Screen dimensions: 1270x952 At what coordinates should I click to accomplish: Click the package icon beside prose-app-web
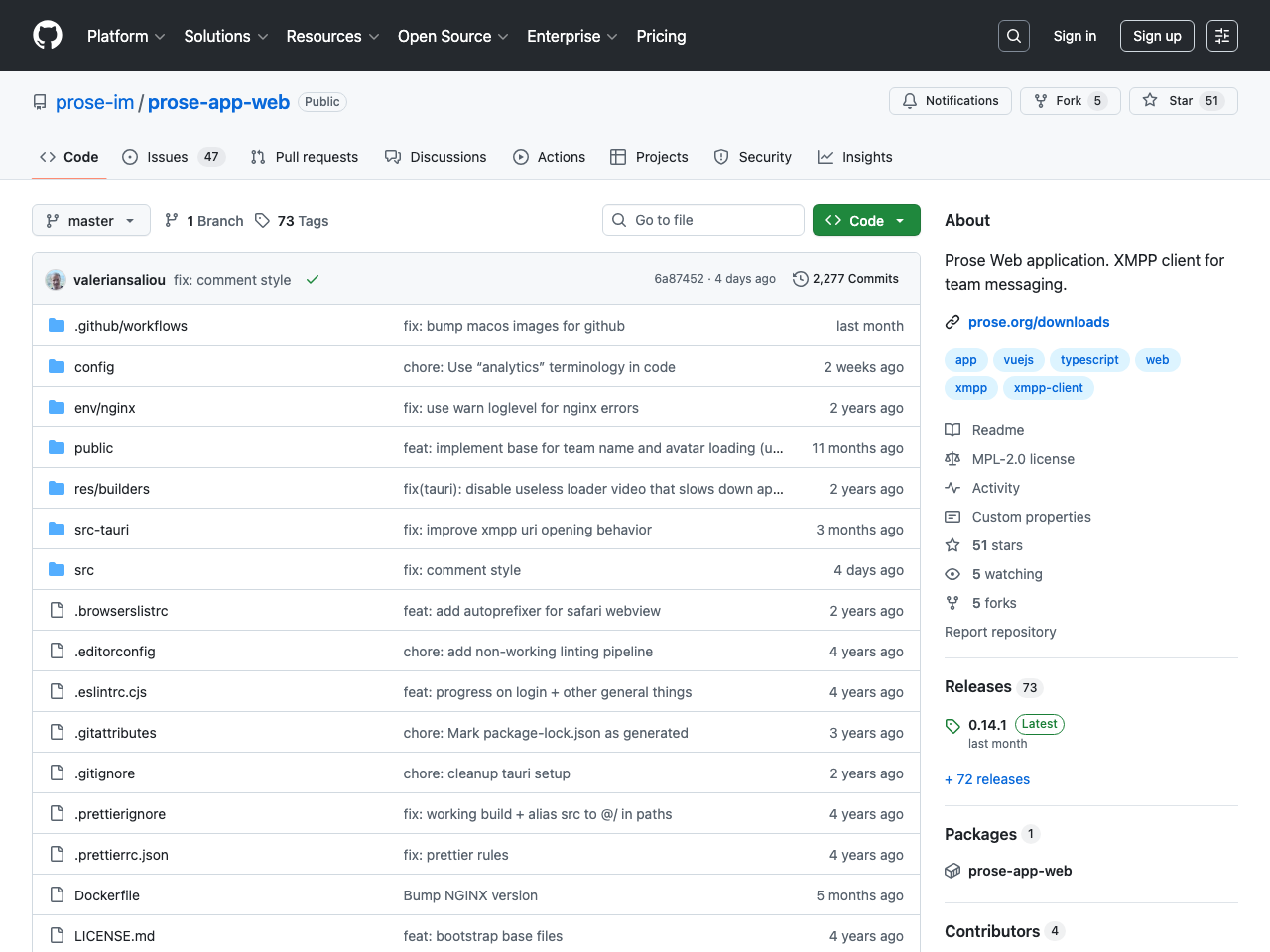click(952, 871)
